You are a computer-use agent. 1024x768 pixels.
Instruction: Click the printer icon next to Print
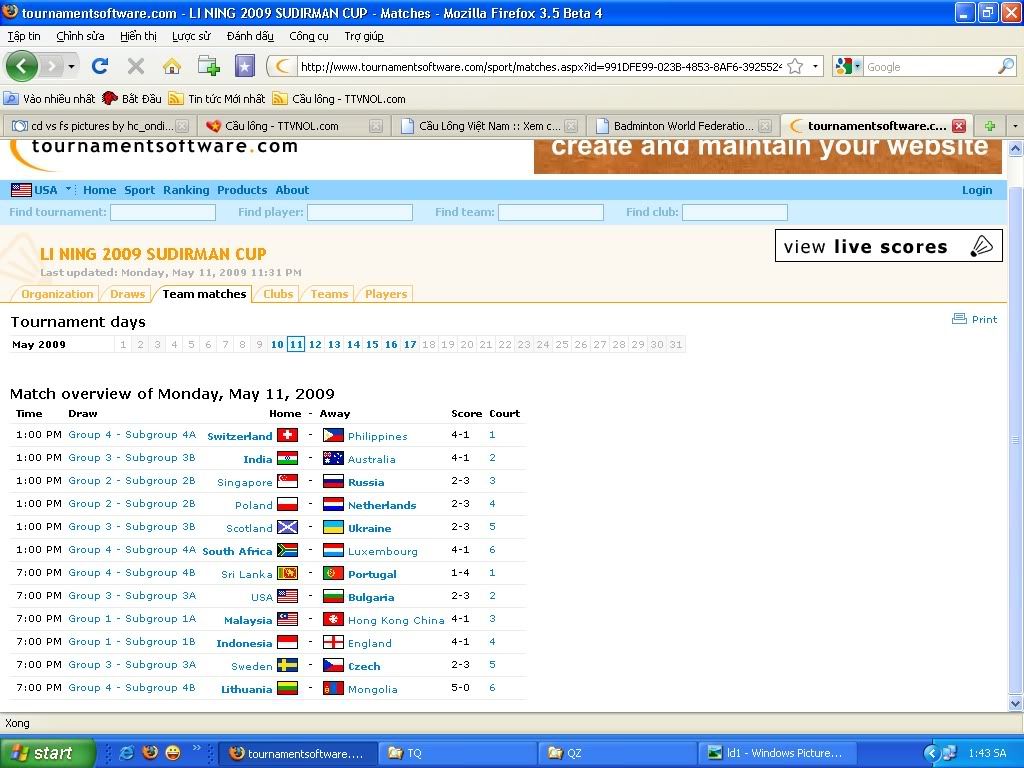coord(959,319)
